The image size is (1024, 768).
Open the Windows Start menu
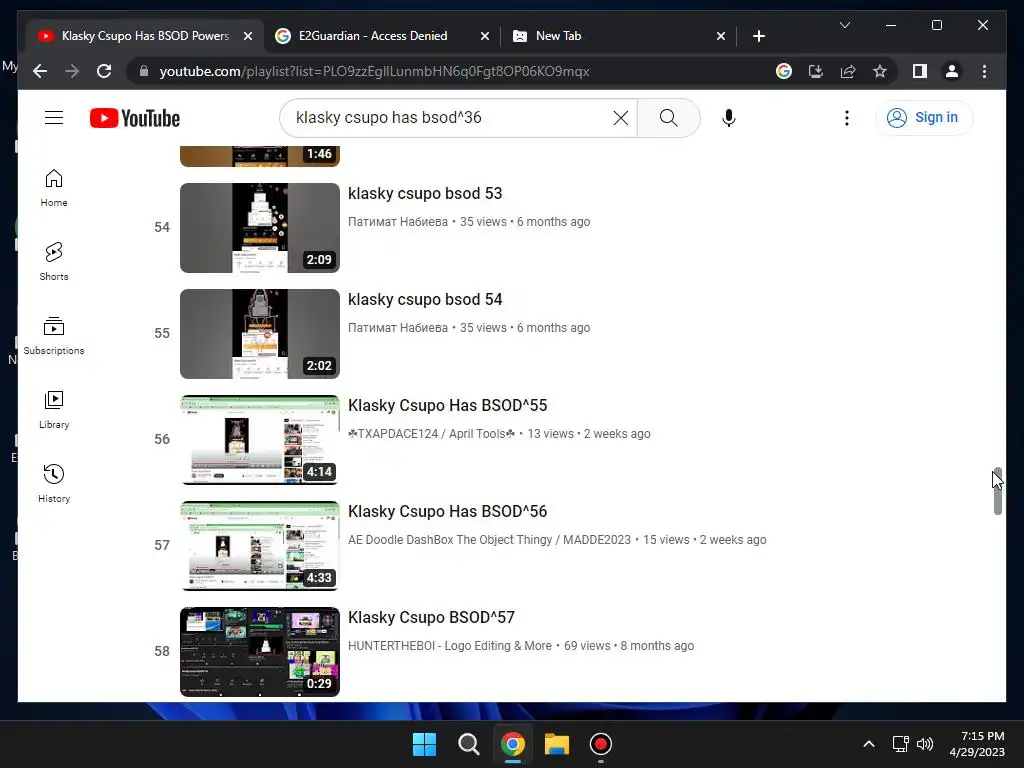point(424,744)
